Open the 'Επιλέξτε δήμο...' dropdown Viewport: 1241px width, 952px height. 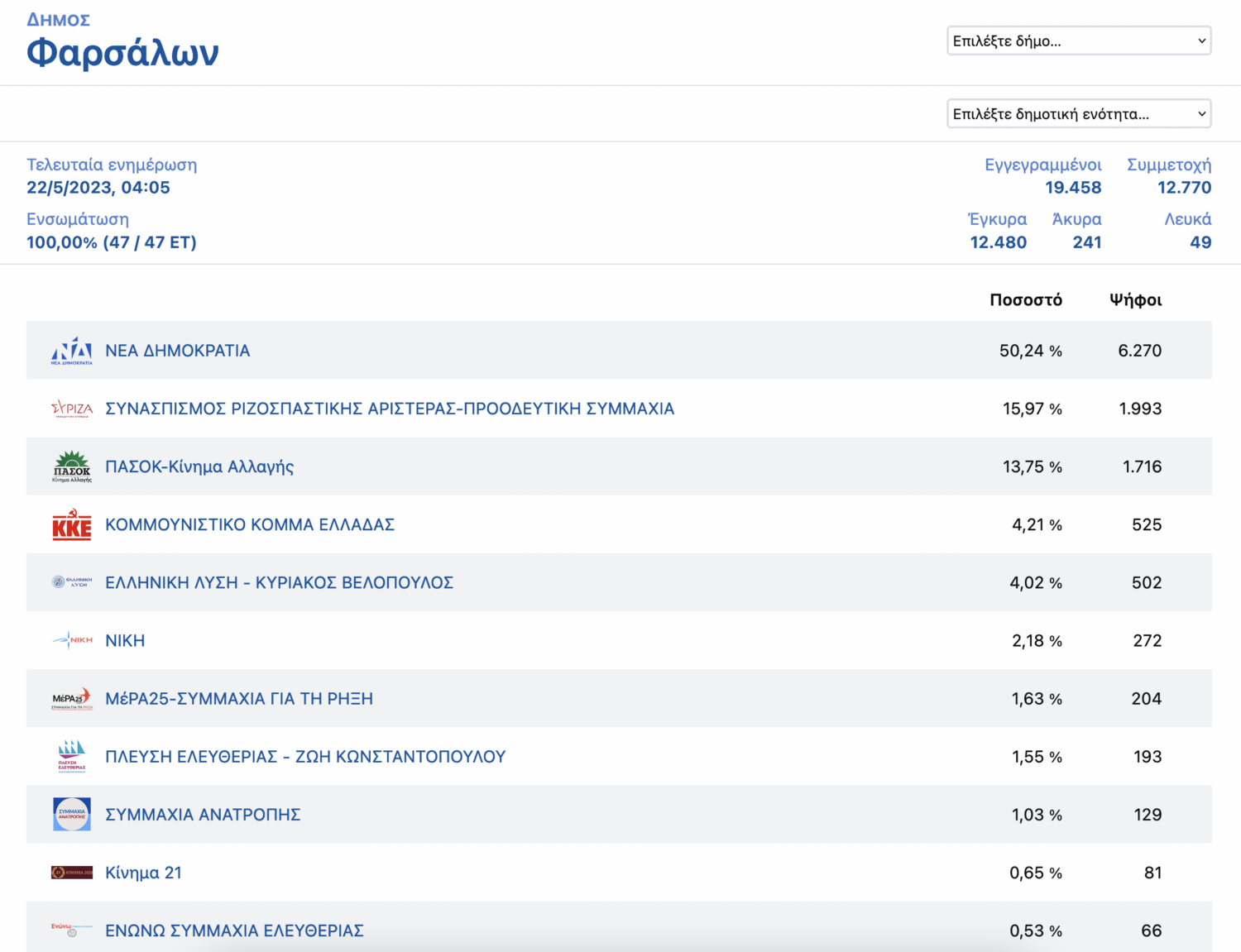click(x=1079, y=41)
